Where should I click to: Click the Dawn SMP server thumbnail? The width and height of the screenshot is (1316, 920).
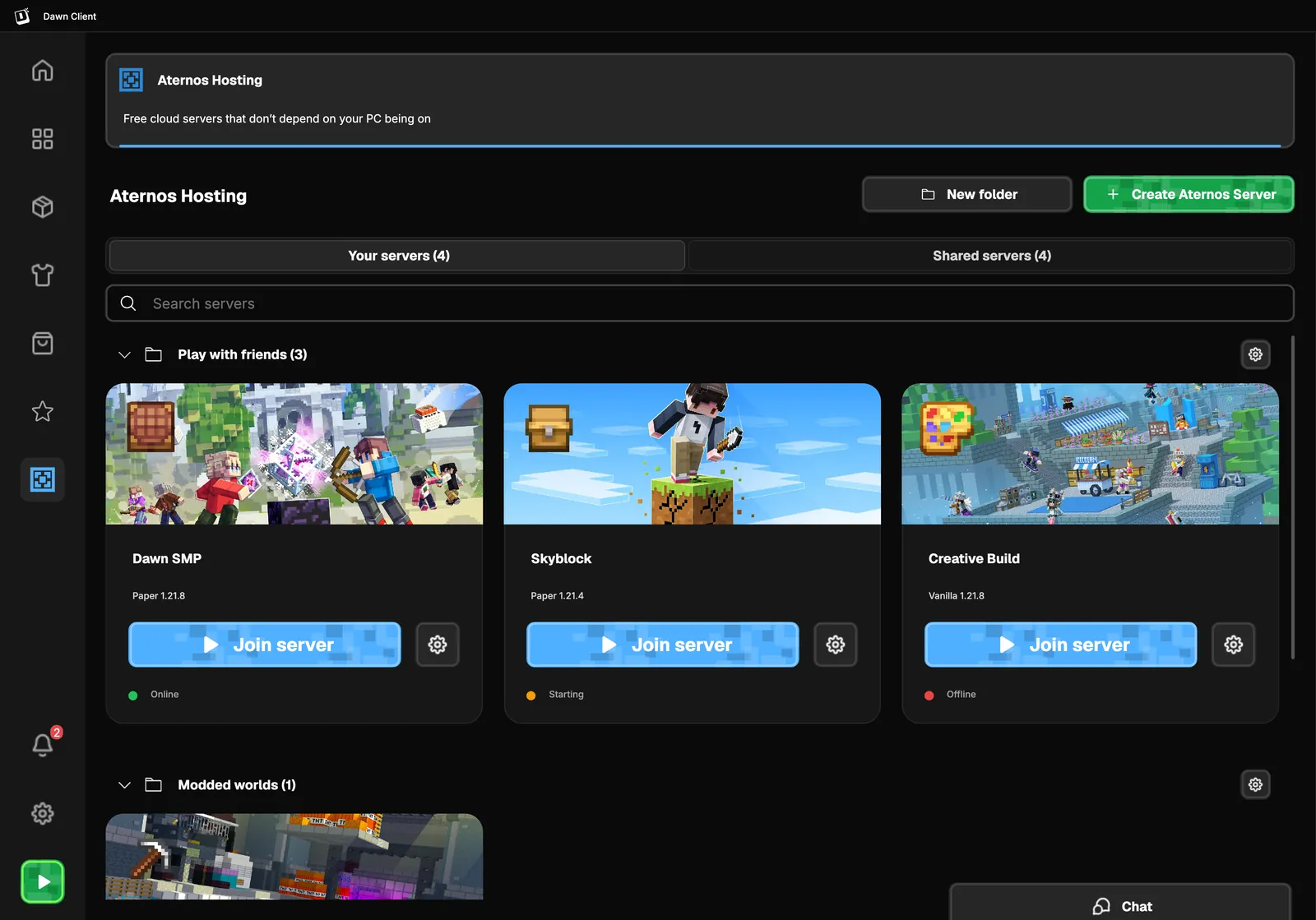[x=294, y=454]
